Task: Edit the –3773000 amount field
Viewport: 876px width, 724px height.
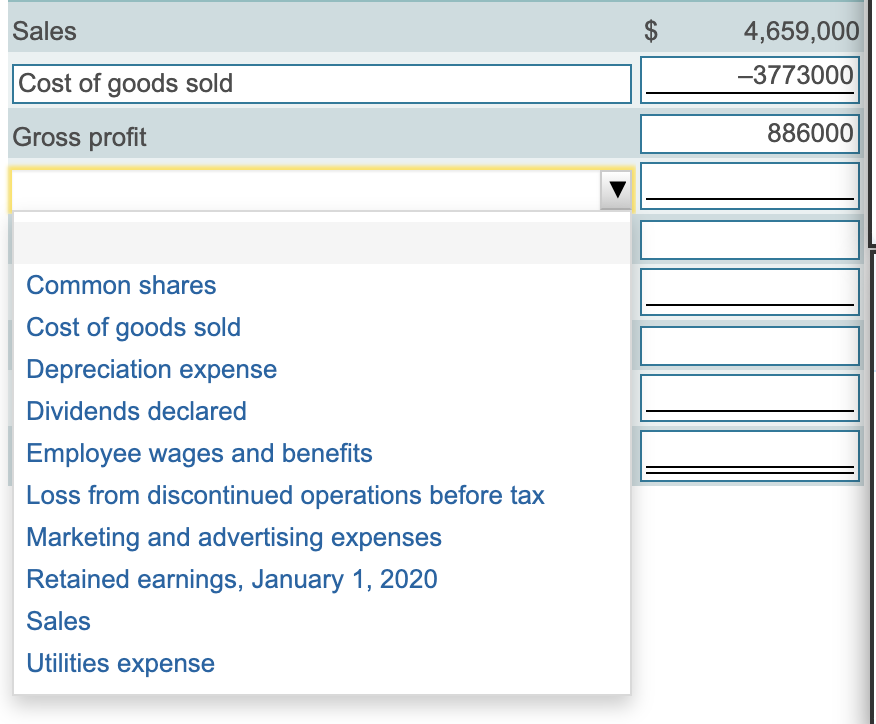Action: tap(748, 79)
